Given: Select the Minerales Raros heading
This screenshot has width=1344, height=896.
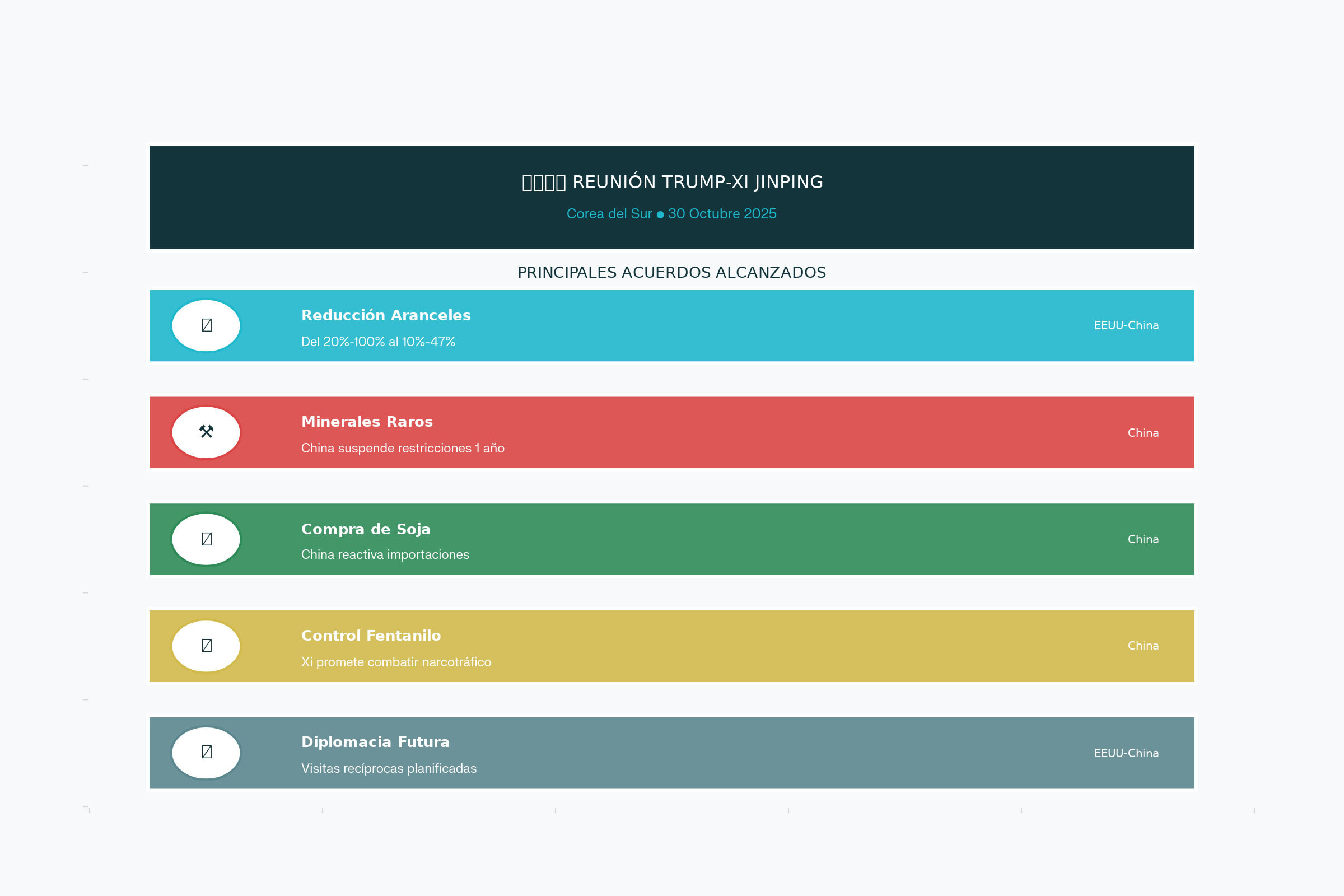Looking at the screenshot, I should pos(367,422).
